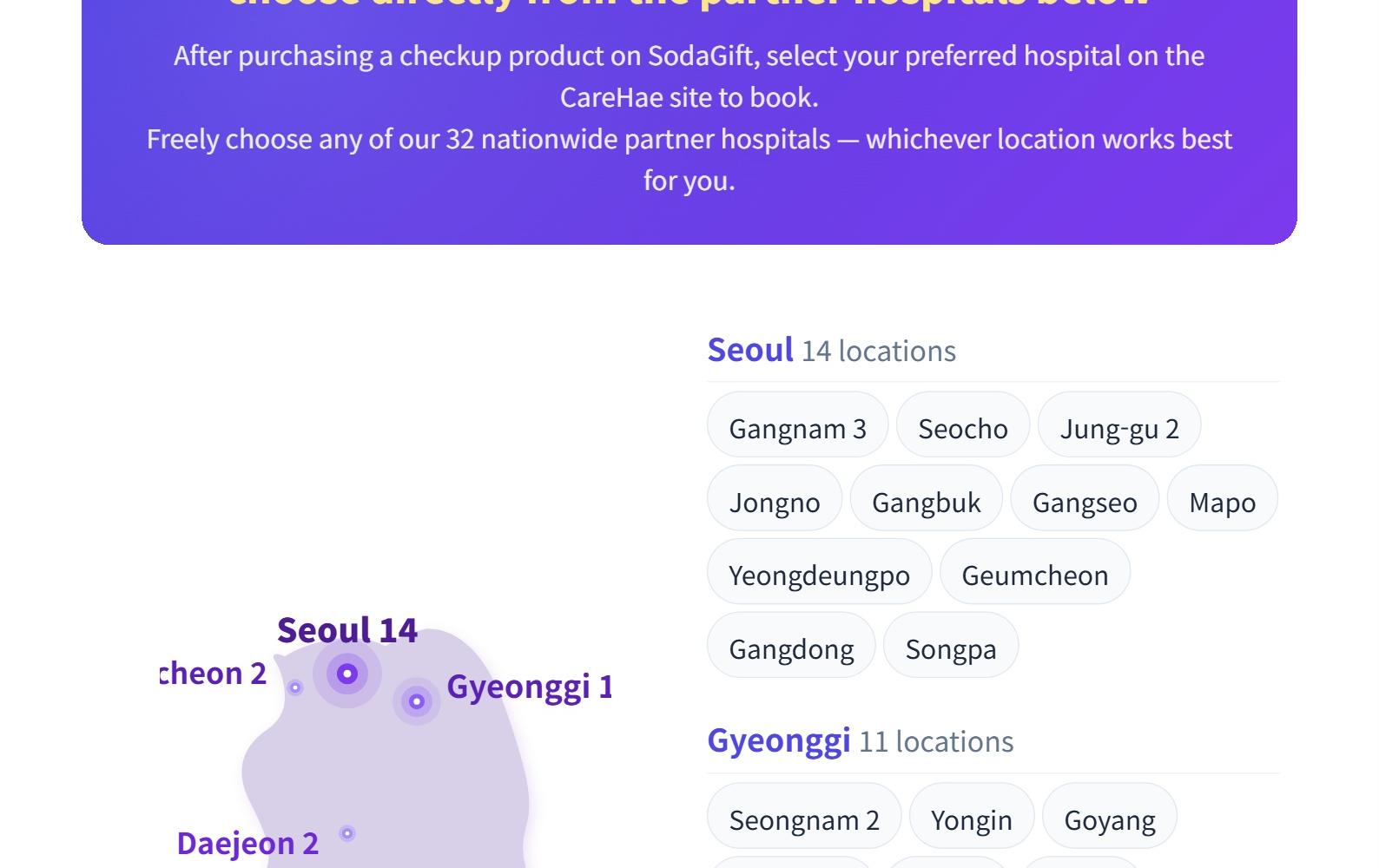
Task: Pick the Jongno location chip
Action: click(775, 498)
